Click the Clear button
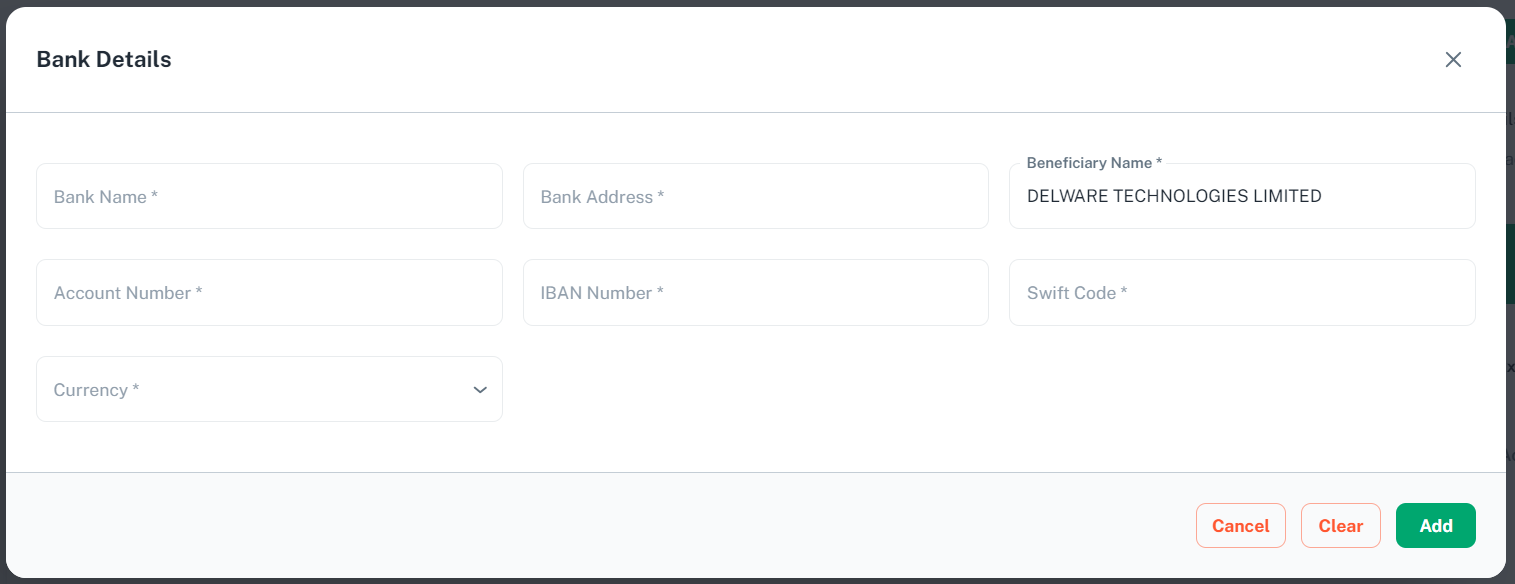 1340,526
